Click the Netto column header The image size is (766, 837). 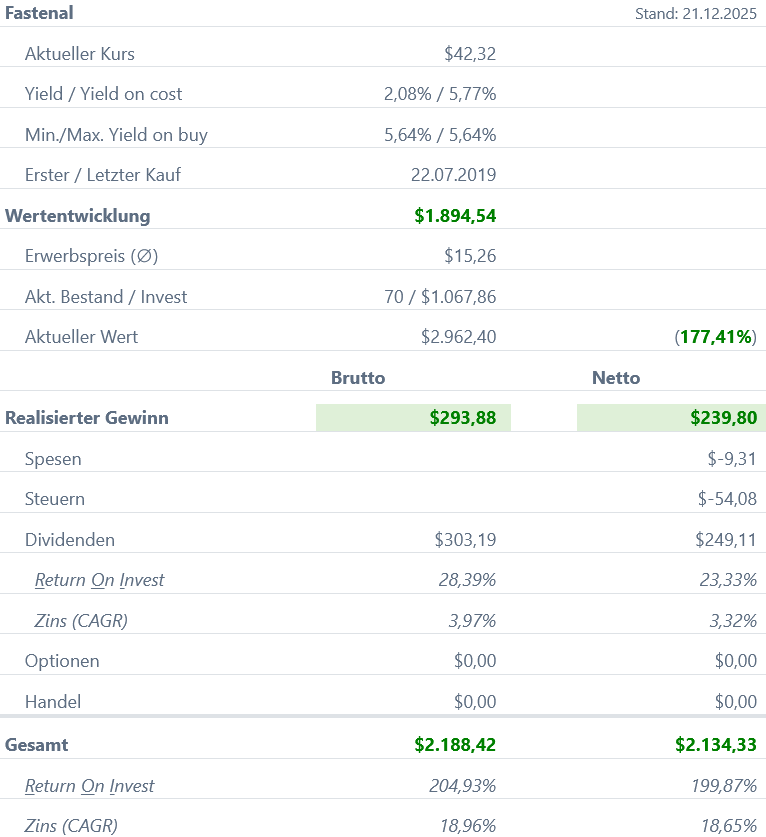616,378
